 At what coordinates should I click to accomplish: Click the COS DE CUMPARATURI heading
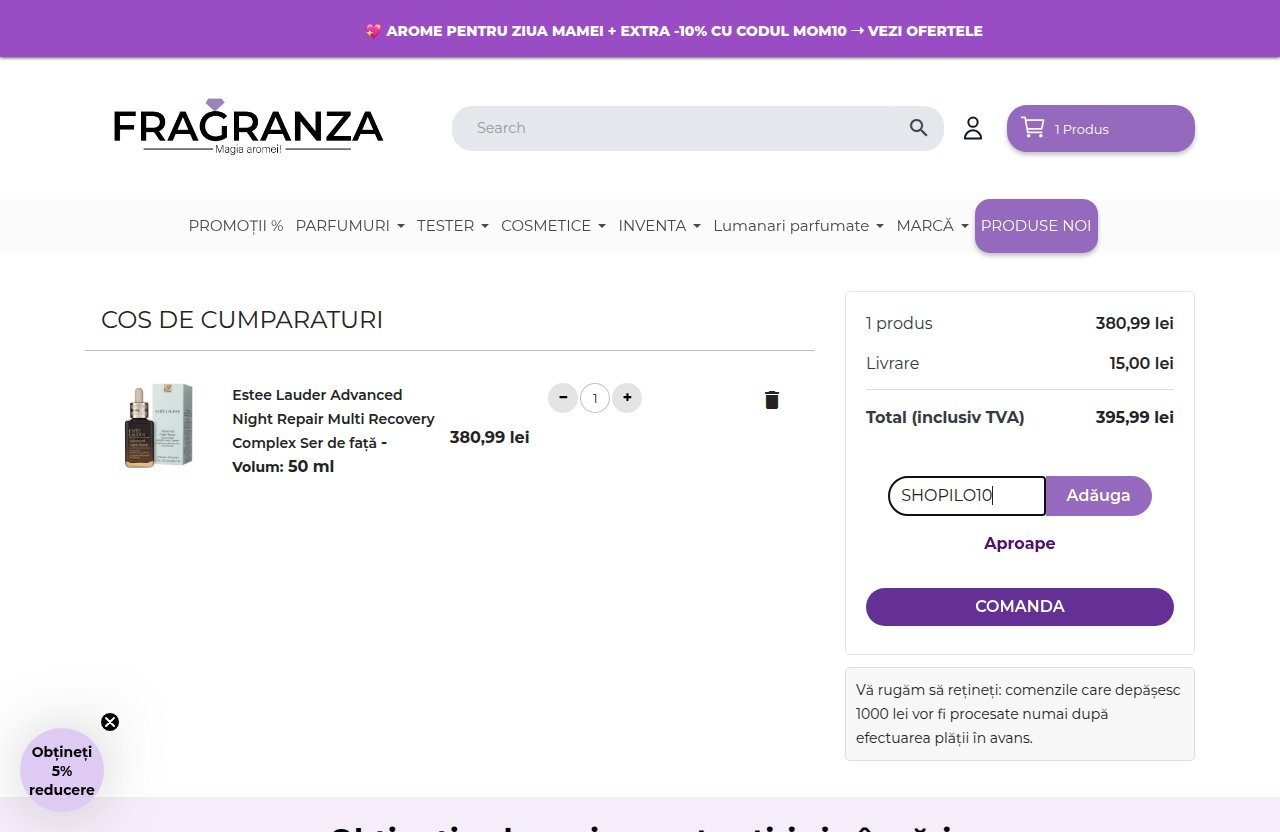[242, 320]
